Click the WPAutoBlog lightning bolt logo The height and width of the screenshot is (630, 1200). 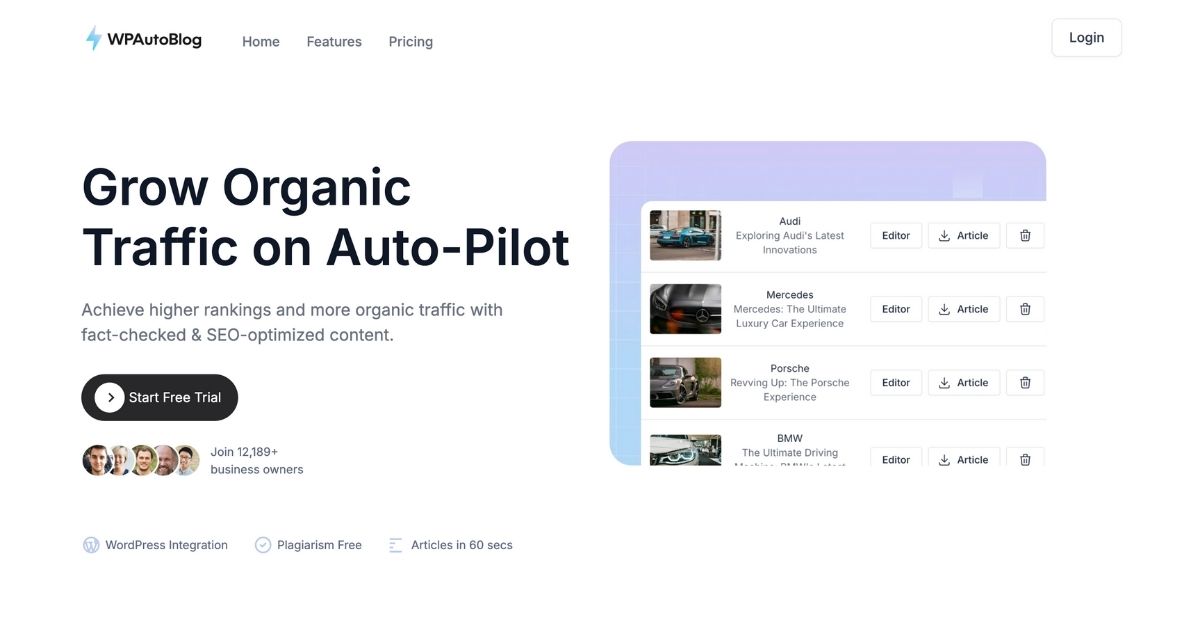(93, 39)
